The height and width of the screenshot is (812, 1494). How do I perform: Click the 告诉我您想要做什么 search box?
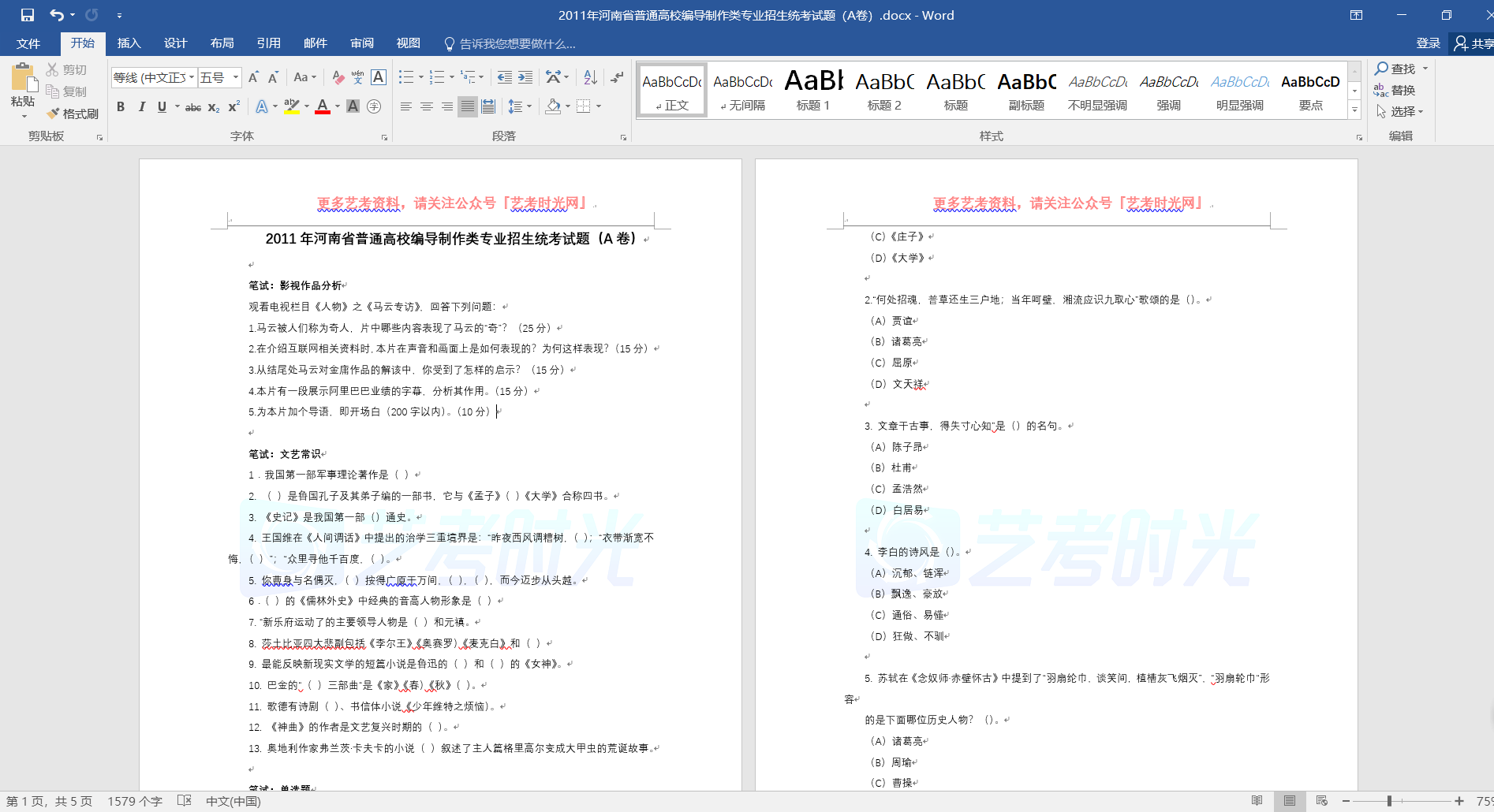(517, 43)
